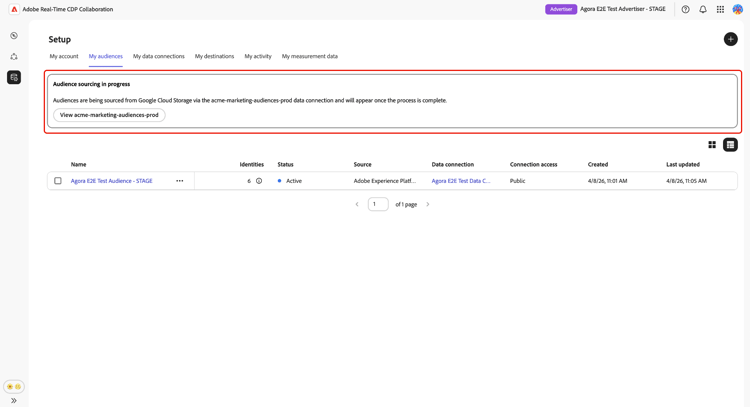Viewport: 750px width, 407px height.
Task: Toggle the light/dark theme switch
Action: coord(14,386)
